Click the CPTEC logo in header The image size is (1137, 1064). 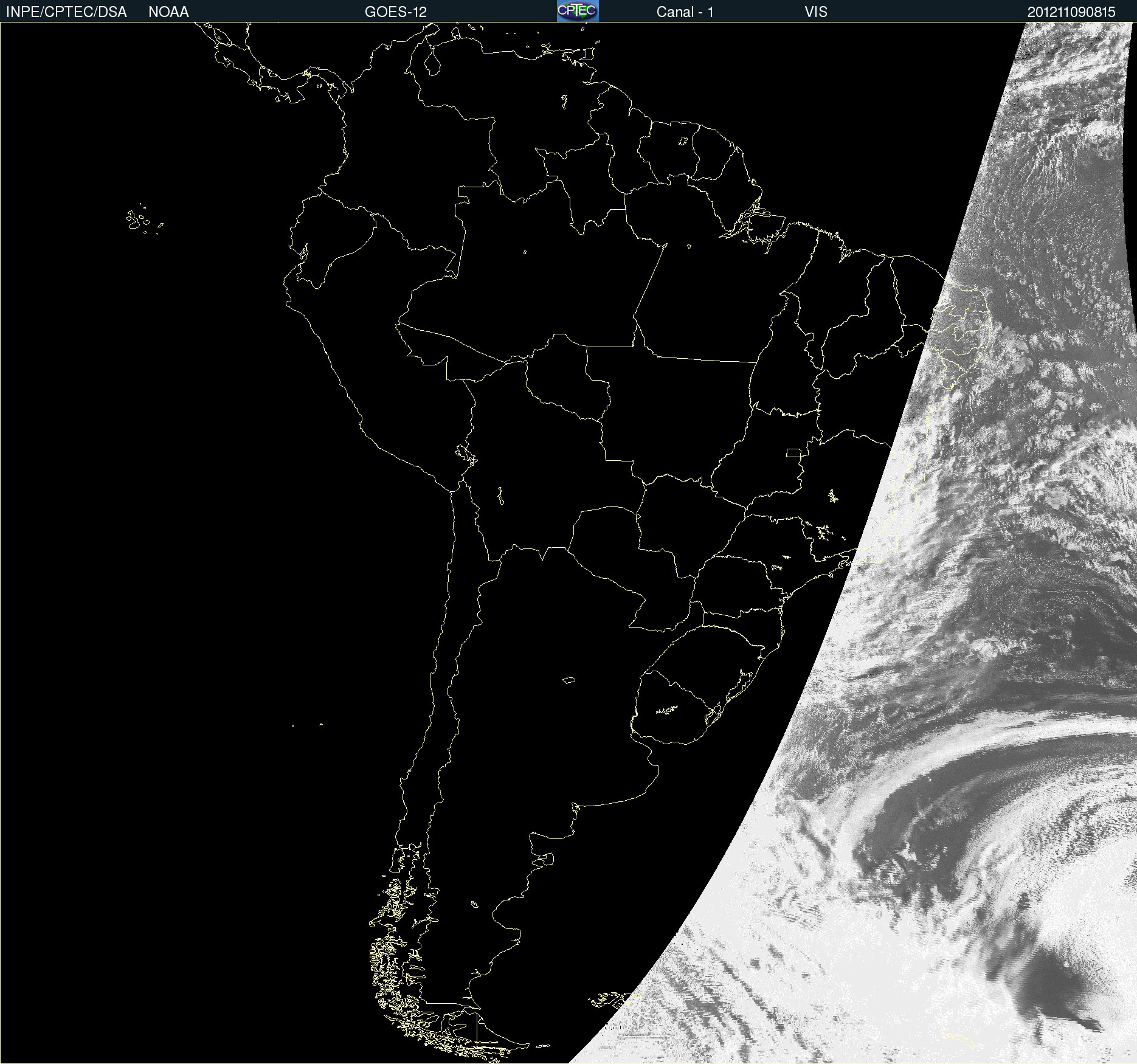tap(578, 11)
